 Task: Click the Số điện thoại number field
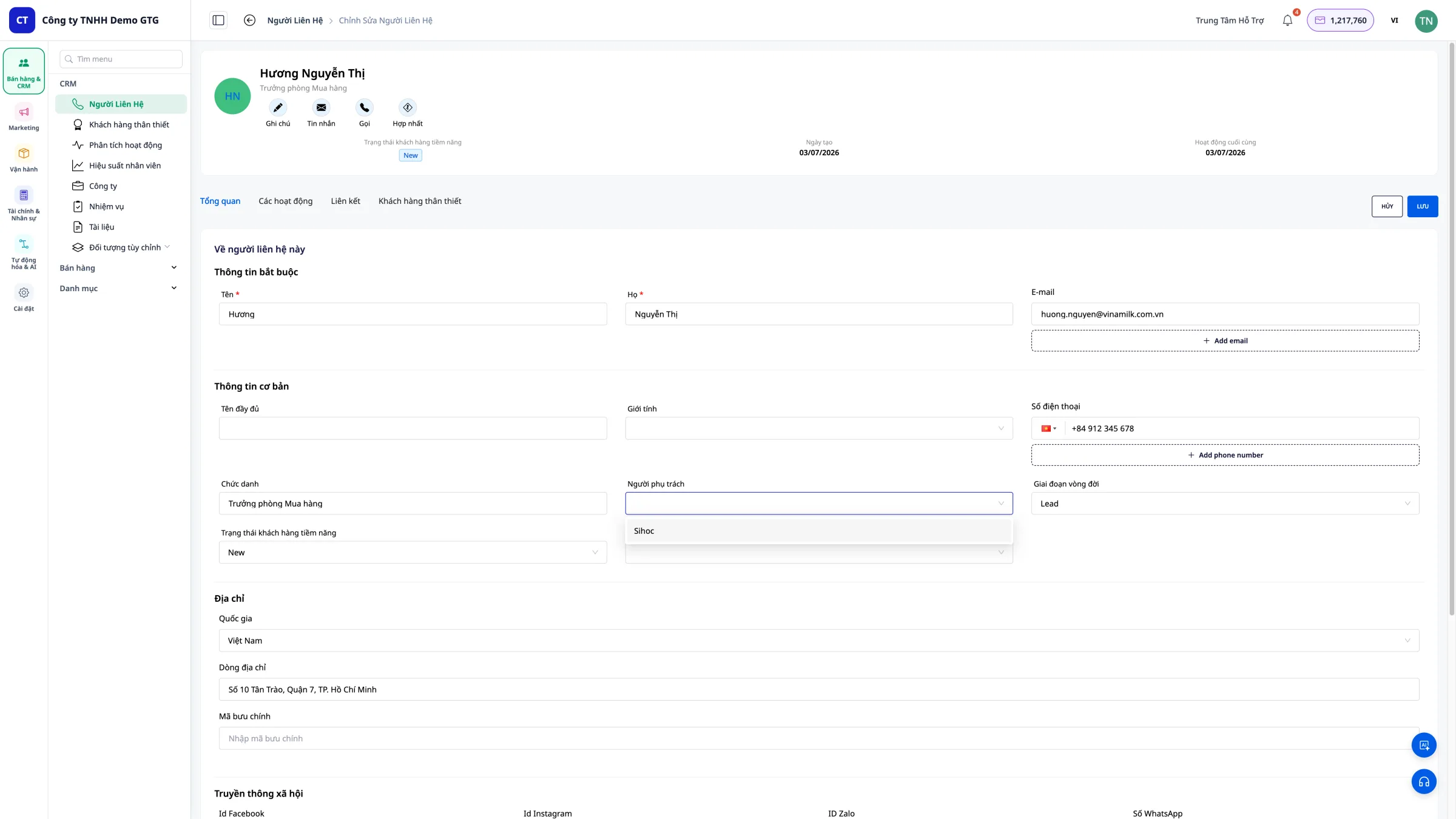click(1241, 428)
